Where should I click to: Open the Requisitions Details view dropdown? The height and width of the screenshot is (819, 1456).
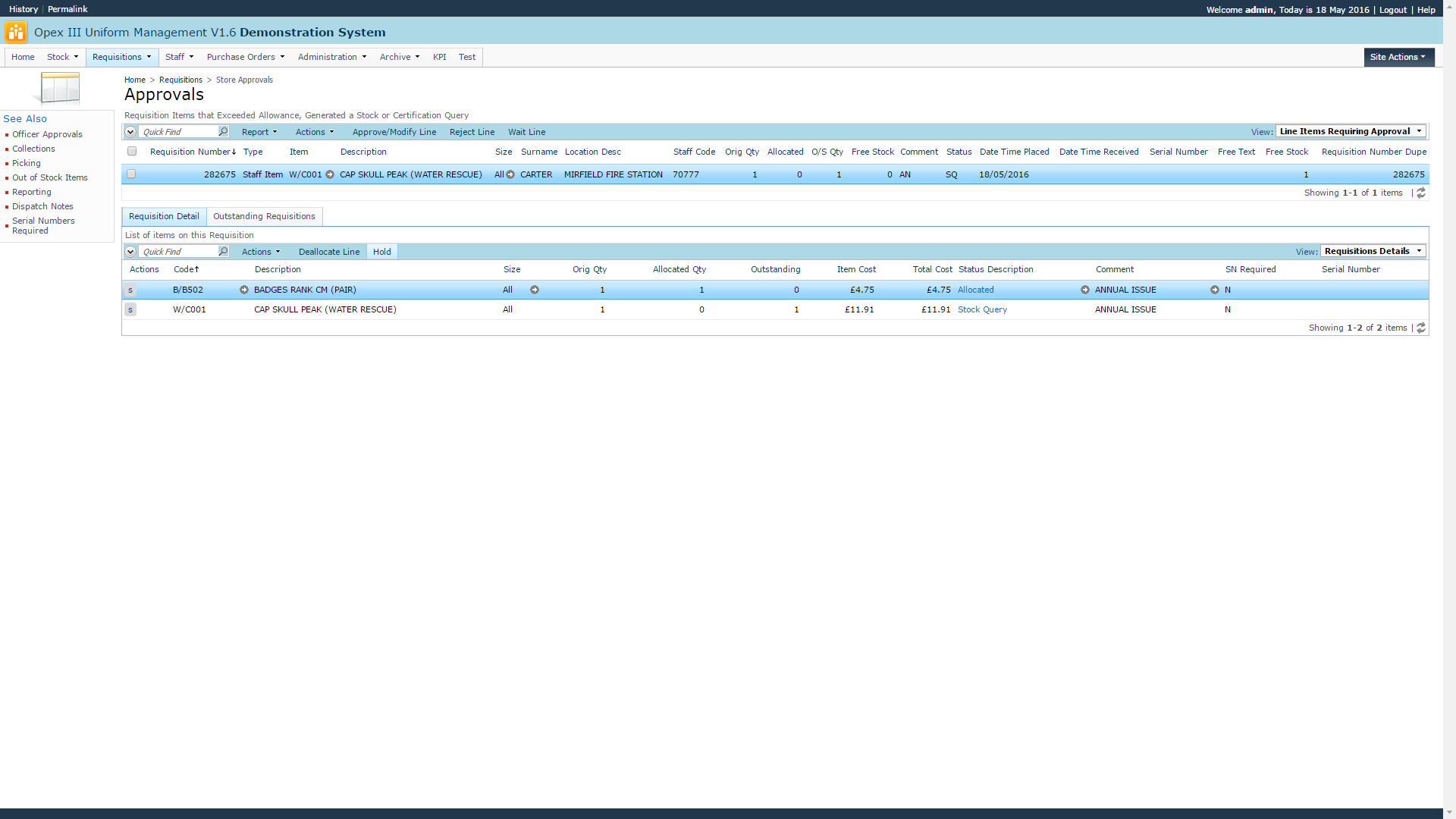coord(1373,251)
